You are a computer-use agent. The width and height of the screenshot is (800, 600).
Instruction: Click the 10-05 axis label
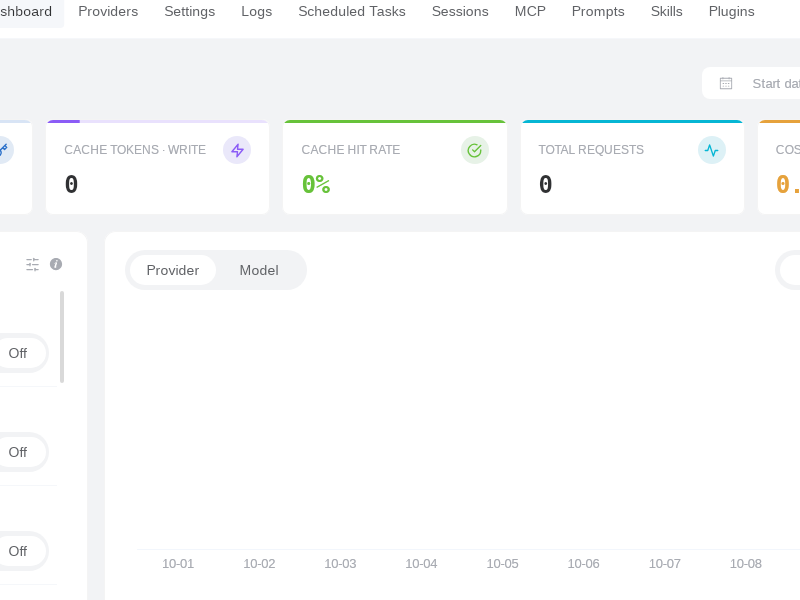(502, 564)
